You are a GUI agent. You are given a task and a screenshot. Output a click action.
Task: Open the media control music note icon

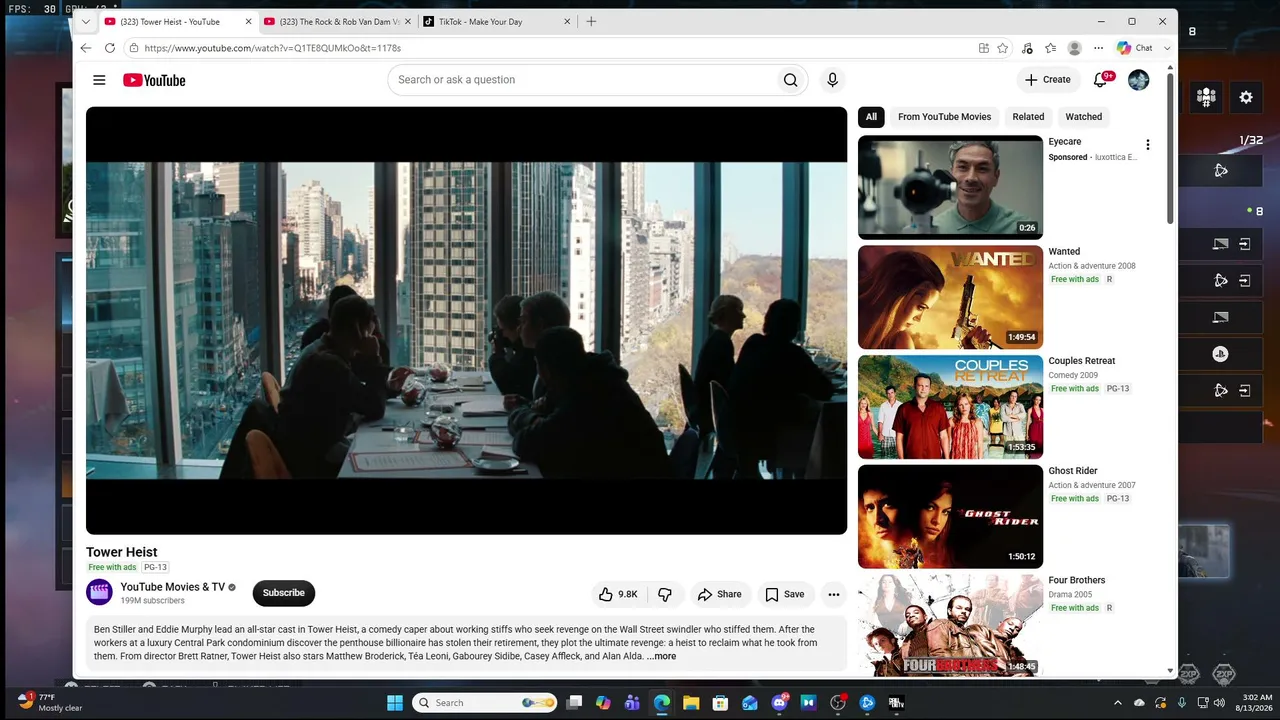1027,48
